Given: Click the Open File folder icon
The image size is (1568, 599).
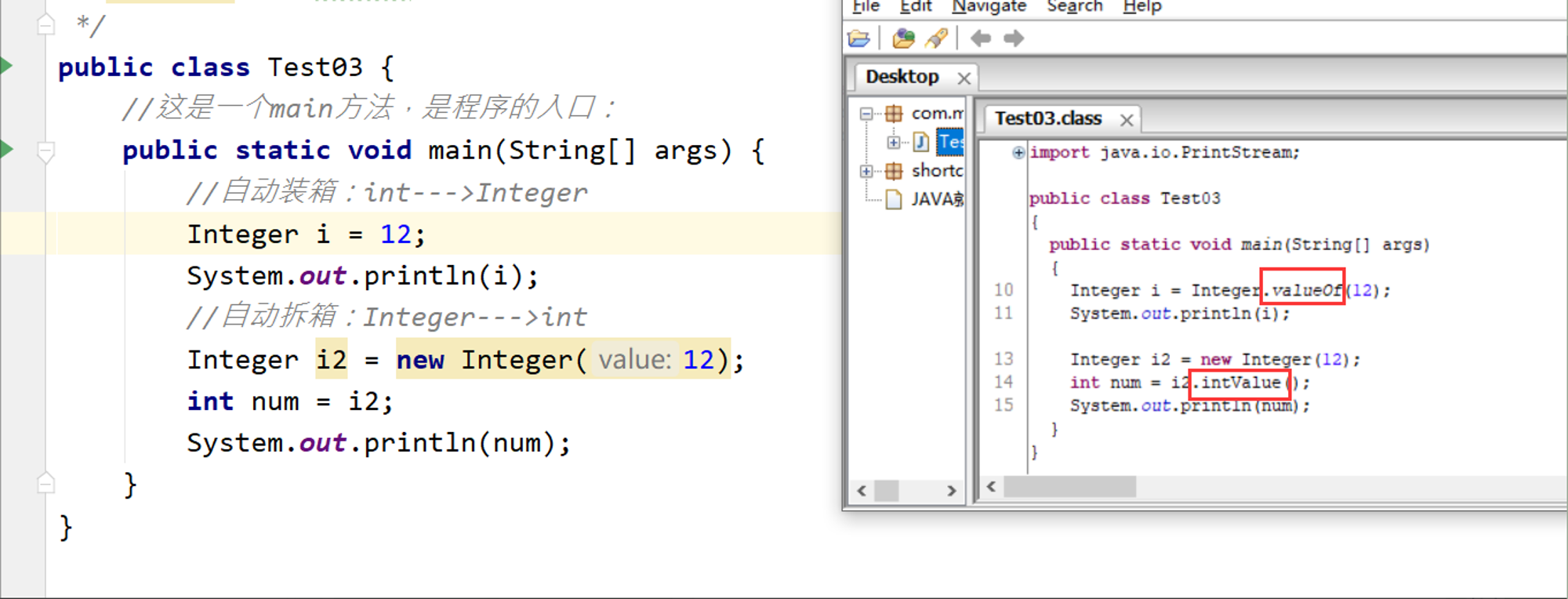Looking at the screenshot, I should coord(859,38).
